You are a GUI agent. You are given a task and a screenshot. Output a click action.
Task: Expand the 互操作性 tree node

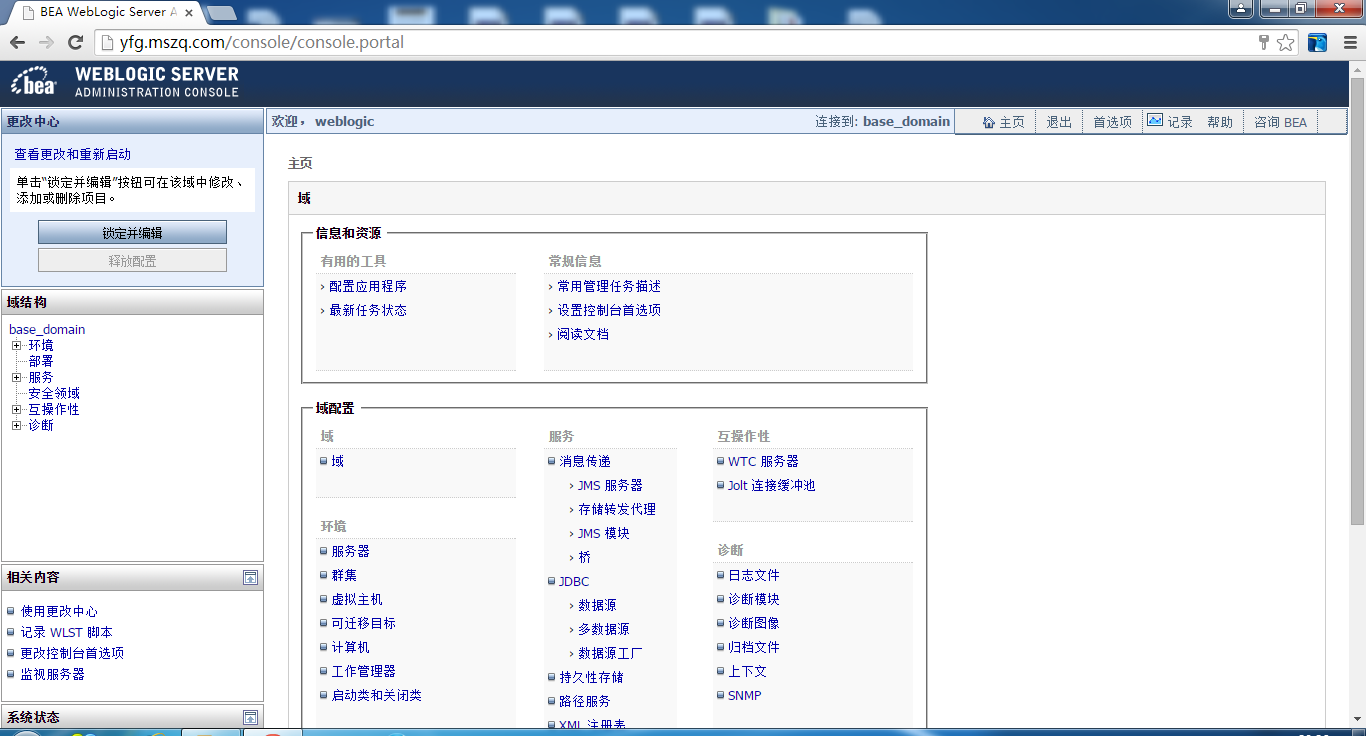16,409
